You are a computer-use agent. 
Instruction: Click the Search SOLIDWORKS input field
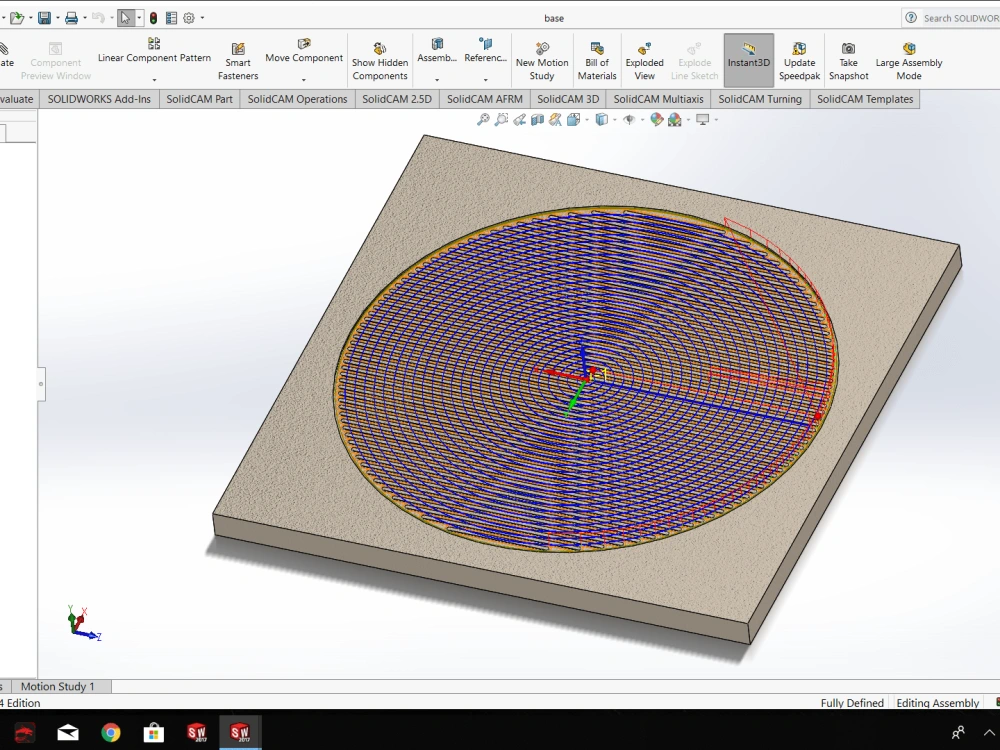click(x=959, y=18)
